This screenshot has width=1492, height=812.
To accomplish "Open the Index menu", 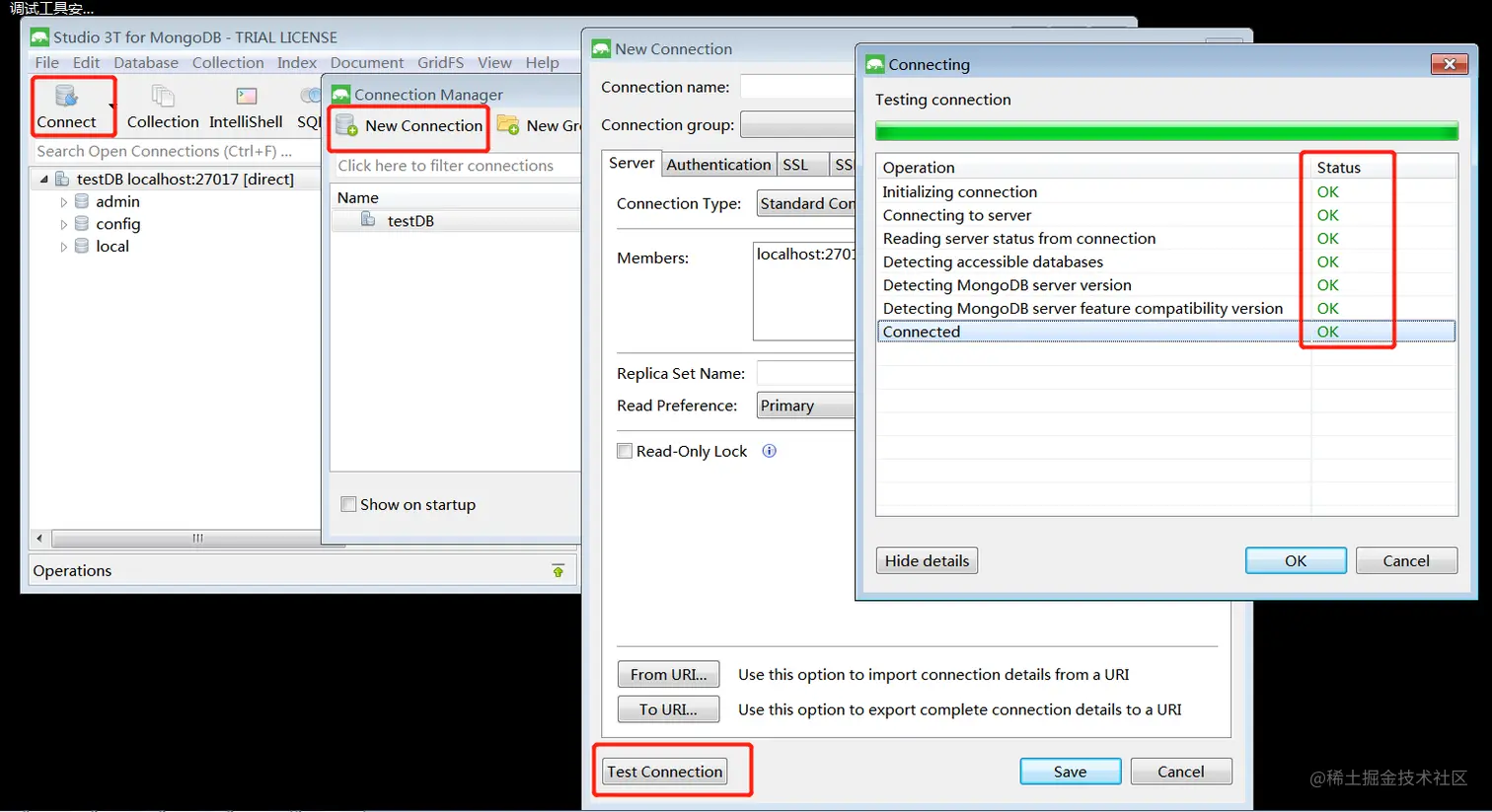I will pos(297,62).
